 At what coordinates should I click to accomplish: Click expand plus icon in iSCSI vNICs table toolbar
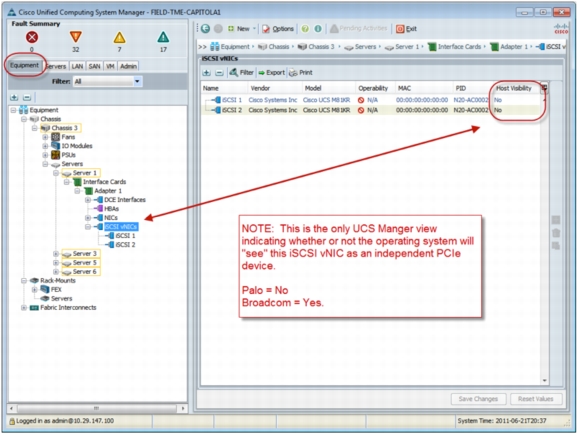click(x=207, y=73)
